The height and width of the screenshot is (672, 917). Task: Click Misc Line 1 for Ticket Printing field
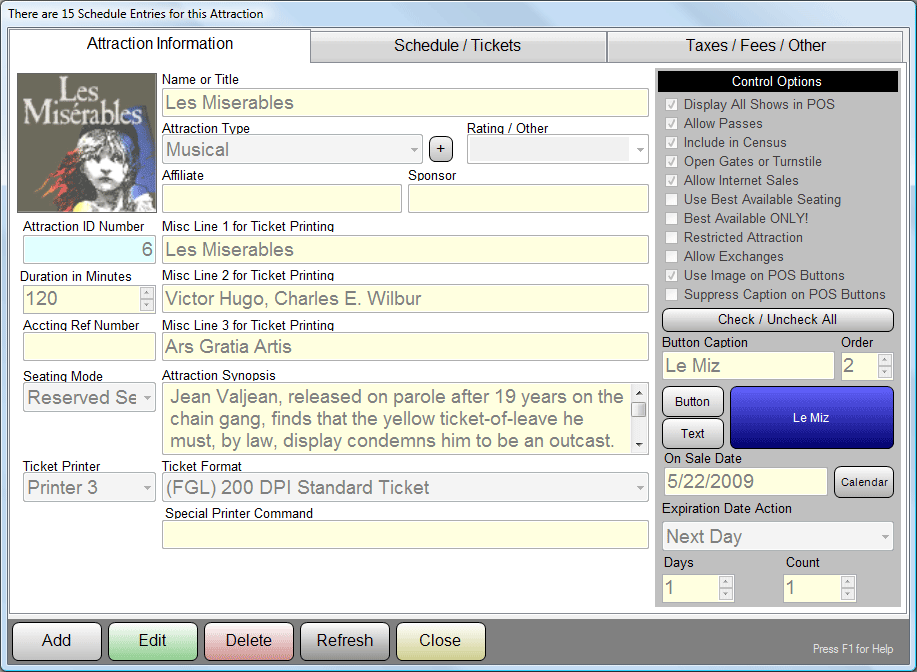[405, 250]
